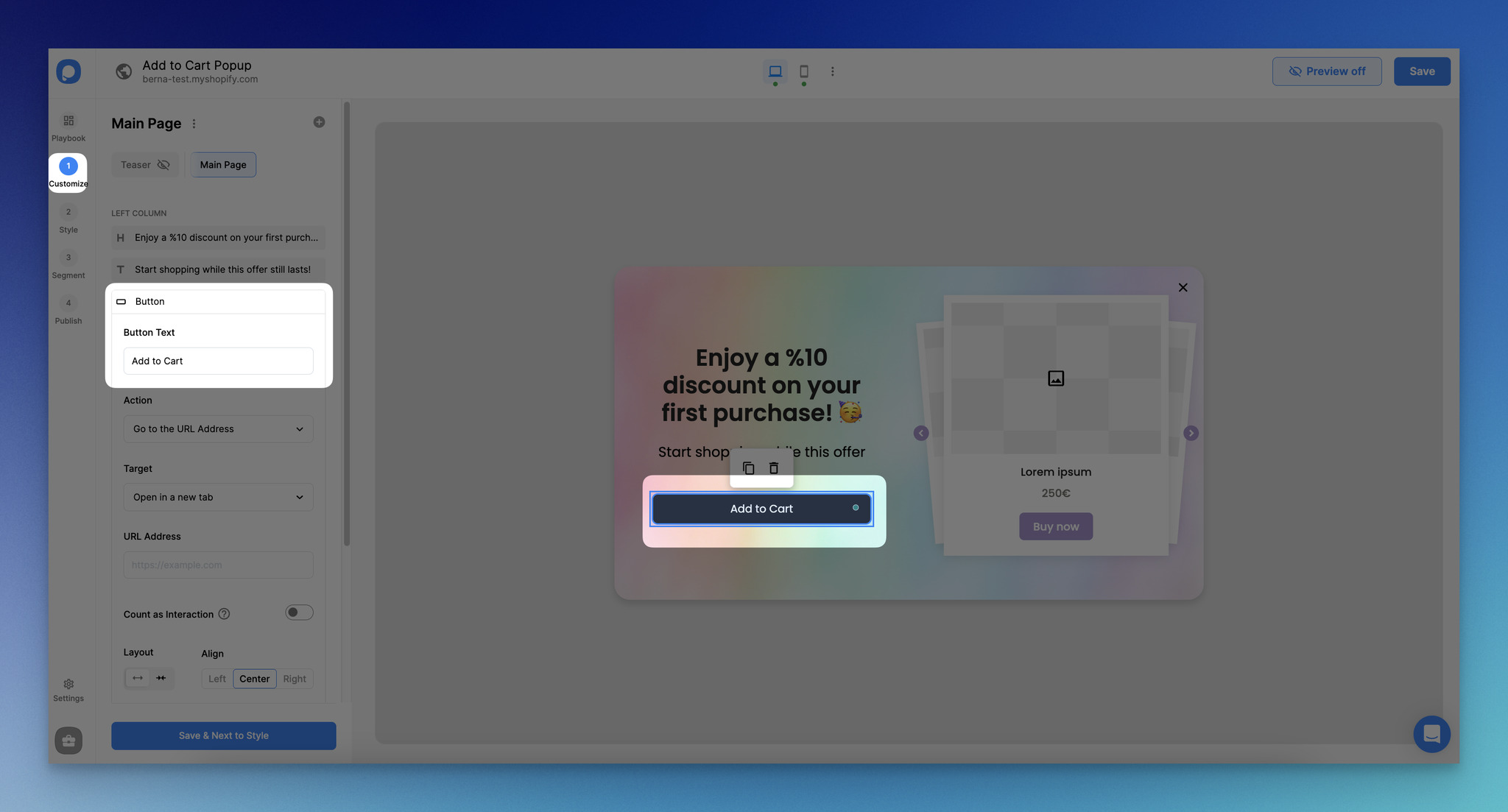Expand the Target dropdown menu
1508x812 pixels.
(x=218, y=497)
